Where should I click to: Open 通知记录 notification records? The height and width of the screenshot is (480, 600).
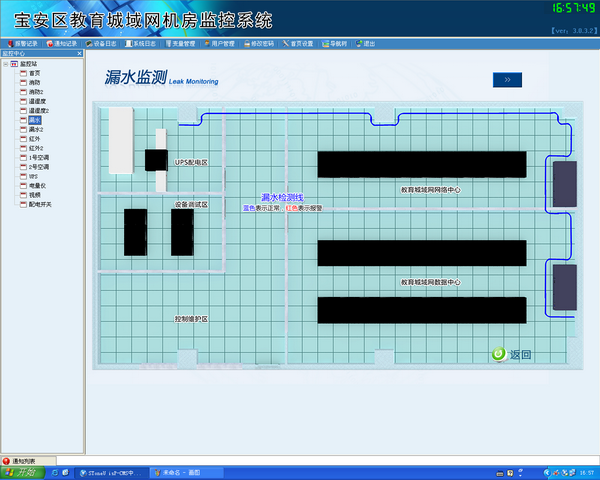[62, 44]
